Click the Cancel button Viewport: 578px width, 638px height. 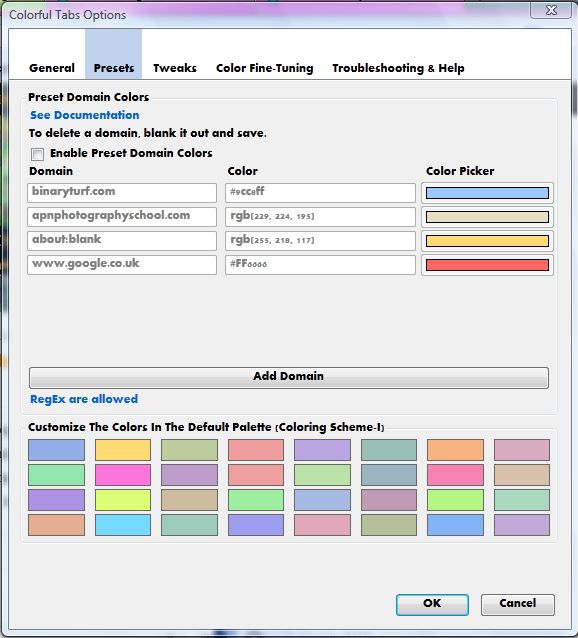coord(517,604)
